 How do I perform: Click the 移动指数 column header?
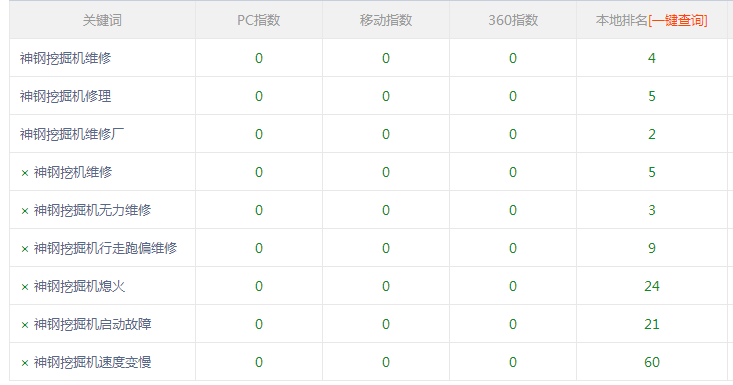tap(386, 20)
